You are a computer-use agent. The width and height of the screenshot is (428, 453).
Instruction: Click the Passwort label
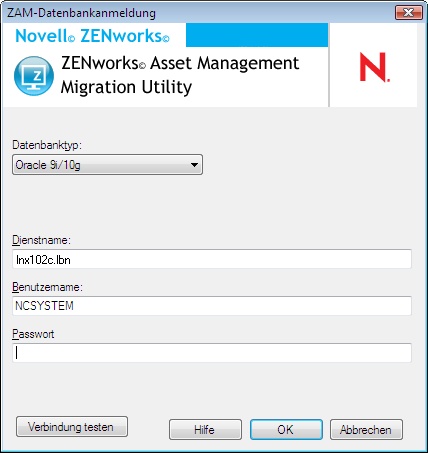pyautogui.click(x=33, y=334)
